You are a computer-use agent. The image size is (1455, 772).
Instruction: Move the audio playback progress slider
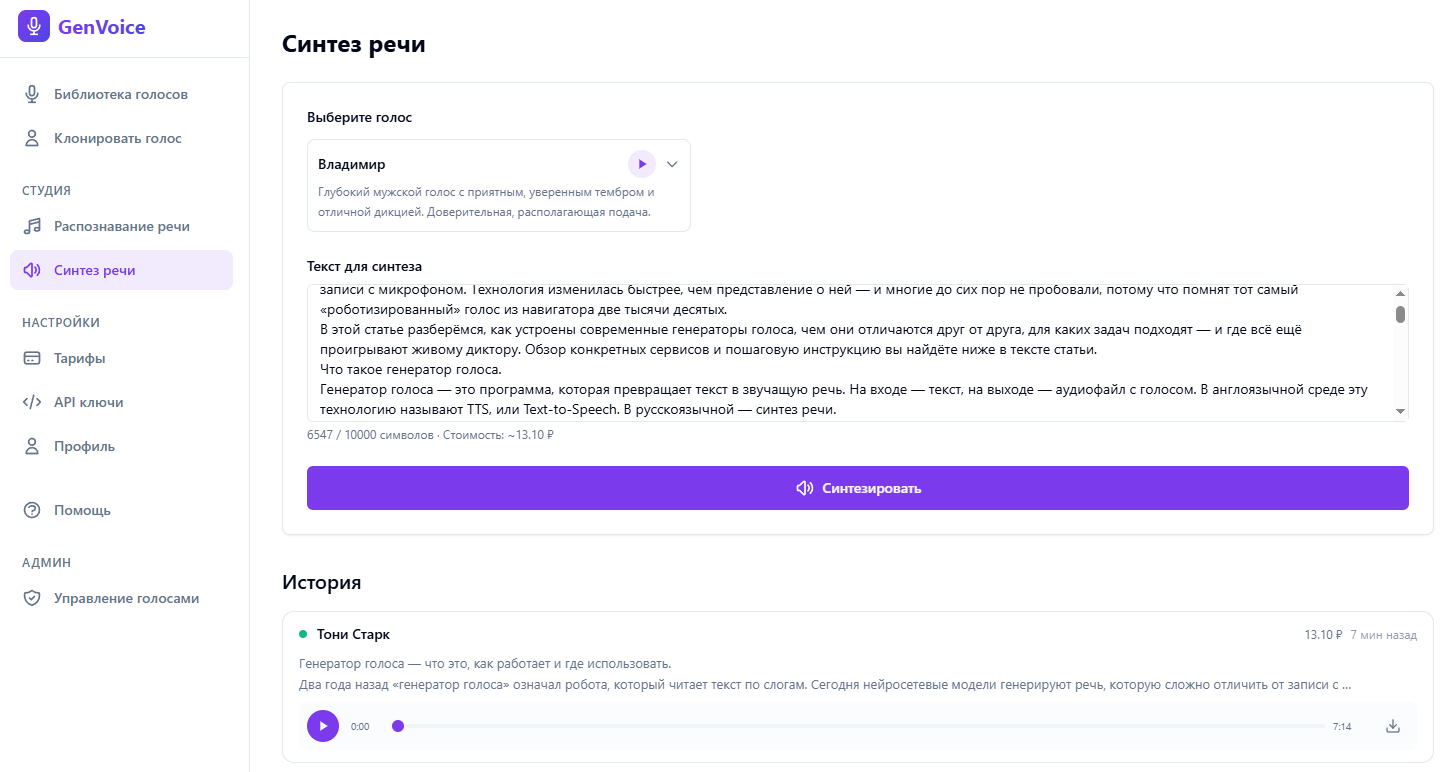tap(398, 726)
